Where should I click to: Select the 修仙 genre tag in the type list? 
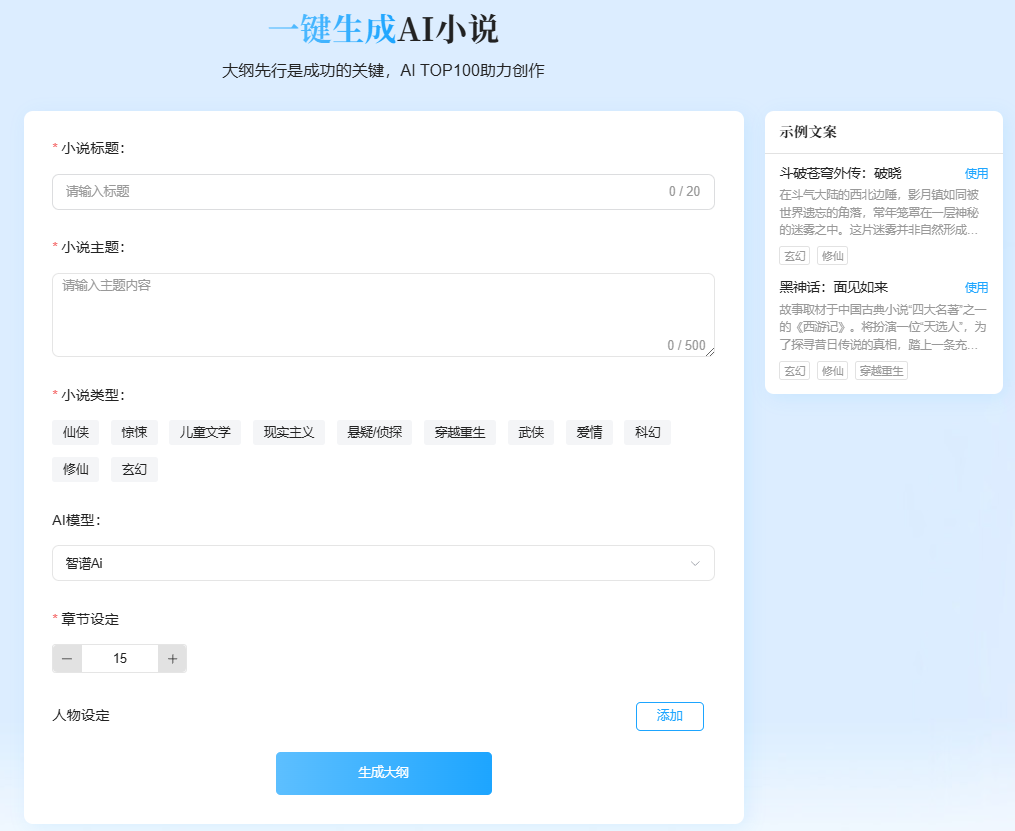pyautogui.click(x=76, y=469)
